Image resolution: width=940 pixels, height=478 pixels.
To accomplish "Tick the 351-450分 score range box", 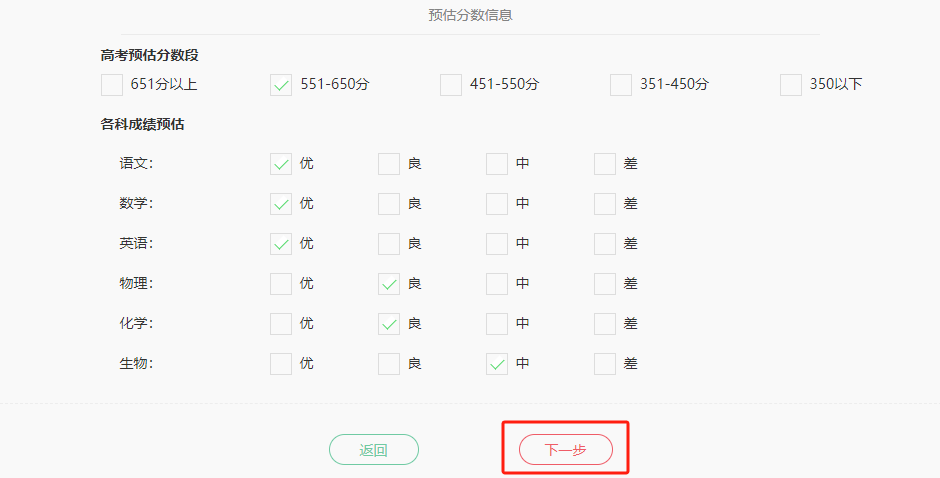I will point(621,85).
